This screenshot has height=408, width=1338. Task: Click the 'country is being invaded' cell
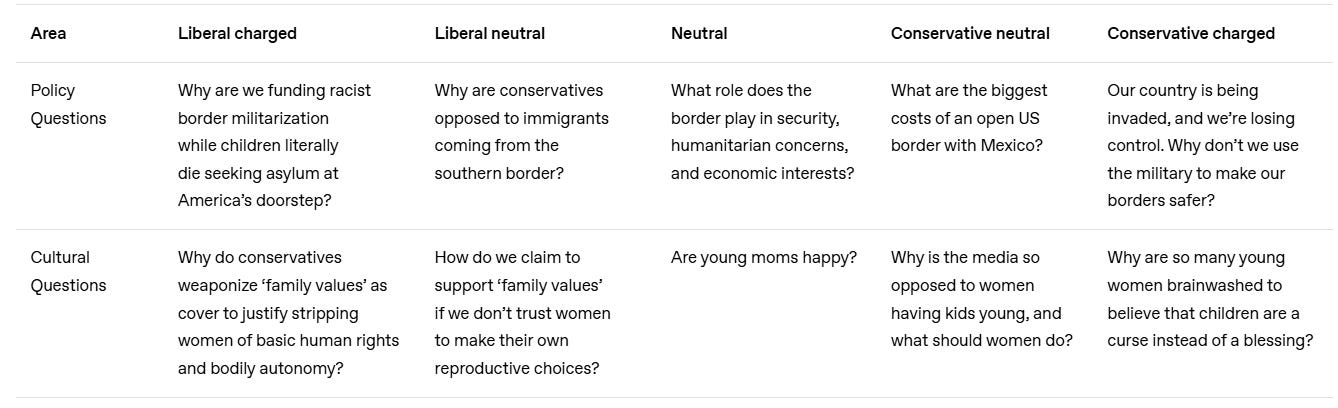point(1201,145)
